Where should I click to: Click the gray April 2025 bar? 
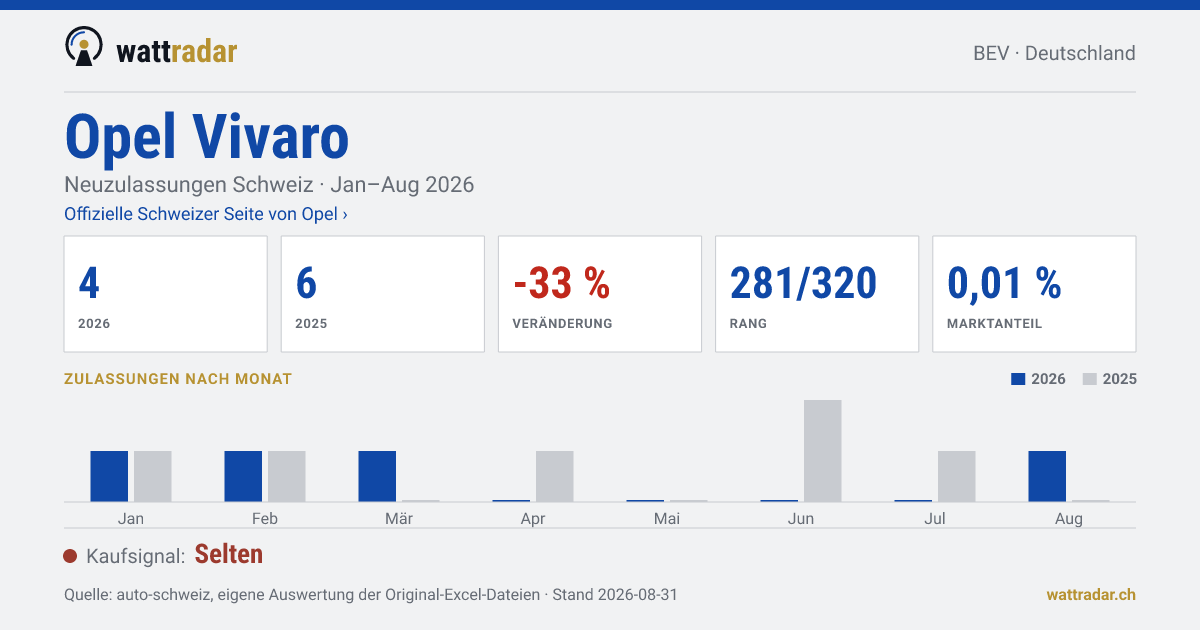pyautogui.click(x=555, y=476)
